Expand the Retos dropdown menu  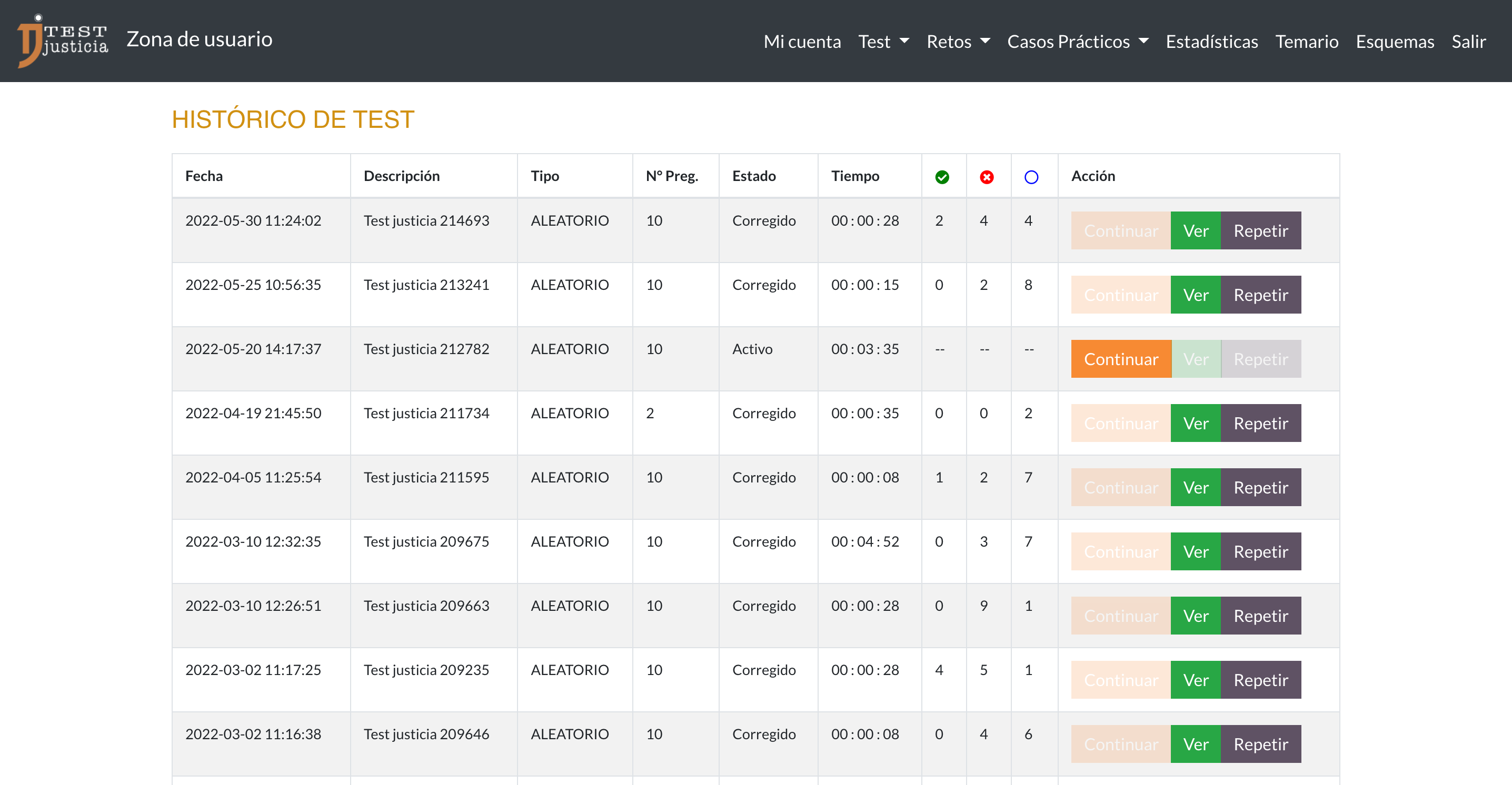pos(958,41)
